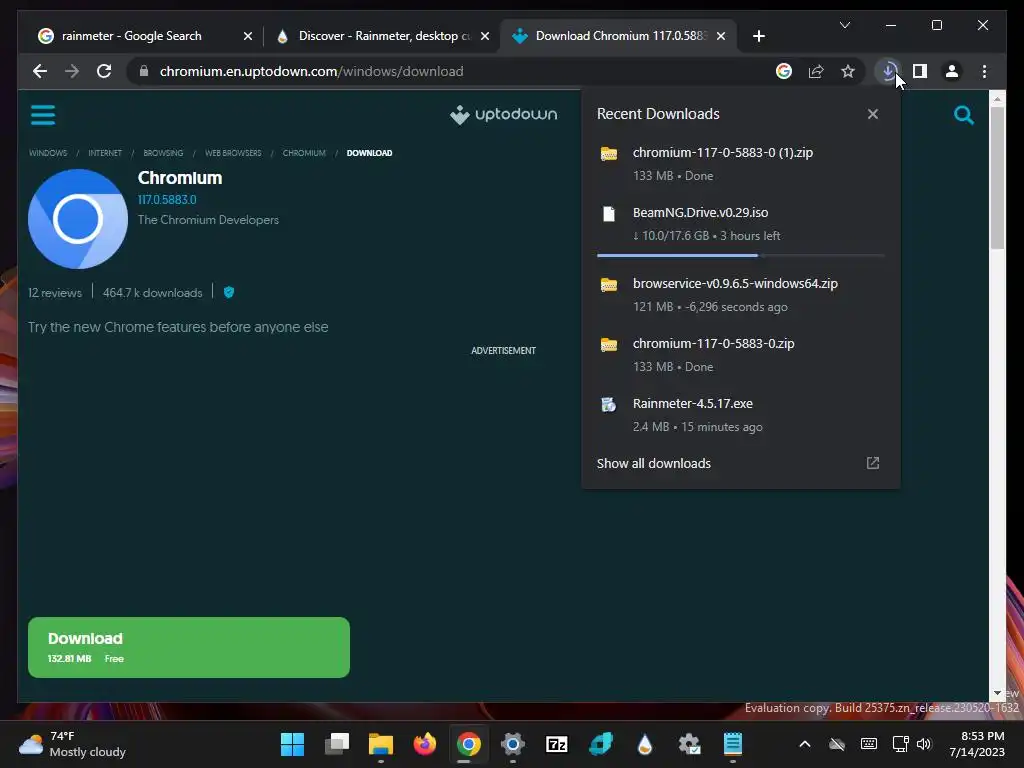Switch to Discover - Rainmeter tab
This screenshot has width=1024, height=768.
pyautogui.click(x=382, y=36)
